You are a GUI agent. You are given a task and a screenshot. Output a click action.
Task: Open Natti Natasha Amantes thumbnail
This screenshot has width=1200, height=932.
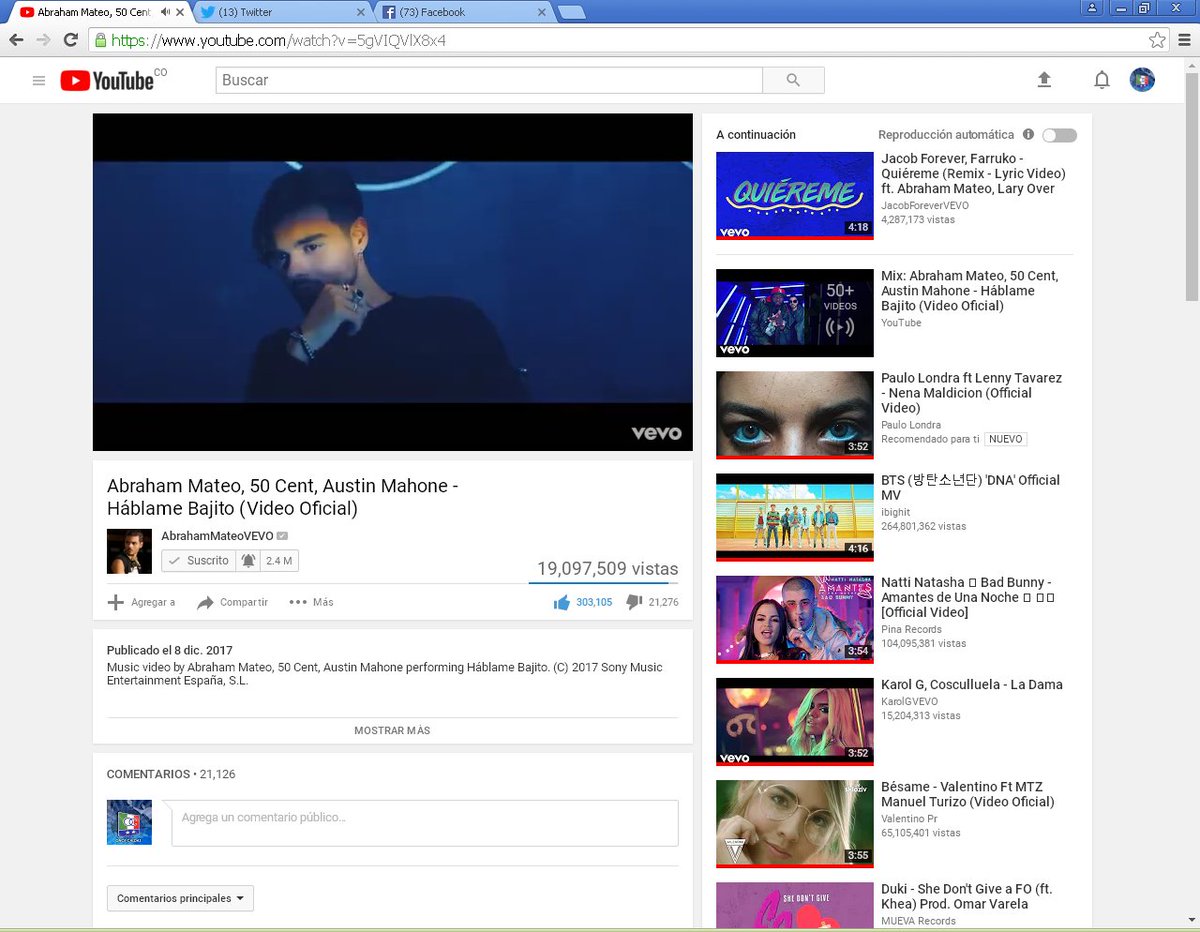coord(795,619)
